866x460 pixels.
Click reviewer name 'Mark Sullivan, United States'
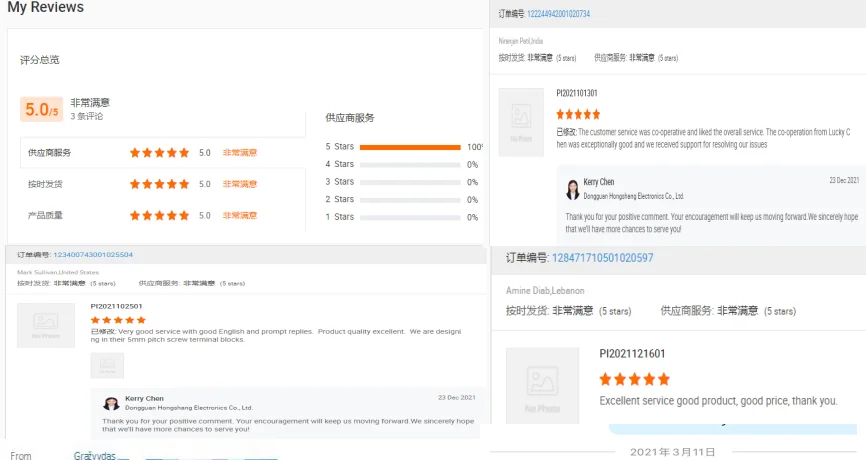[58, 272]
